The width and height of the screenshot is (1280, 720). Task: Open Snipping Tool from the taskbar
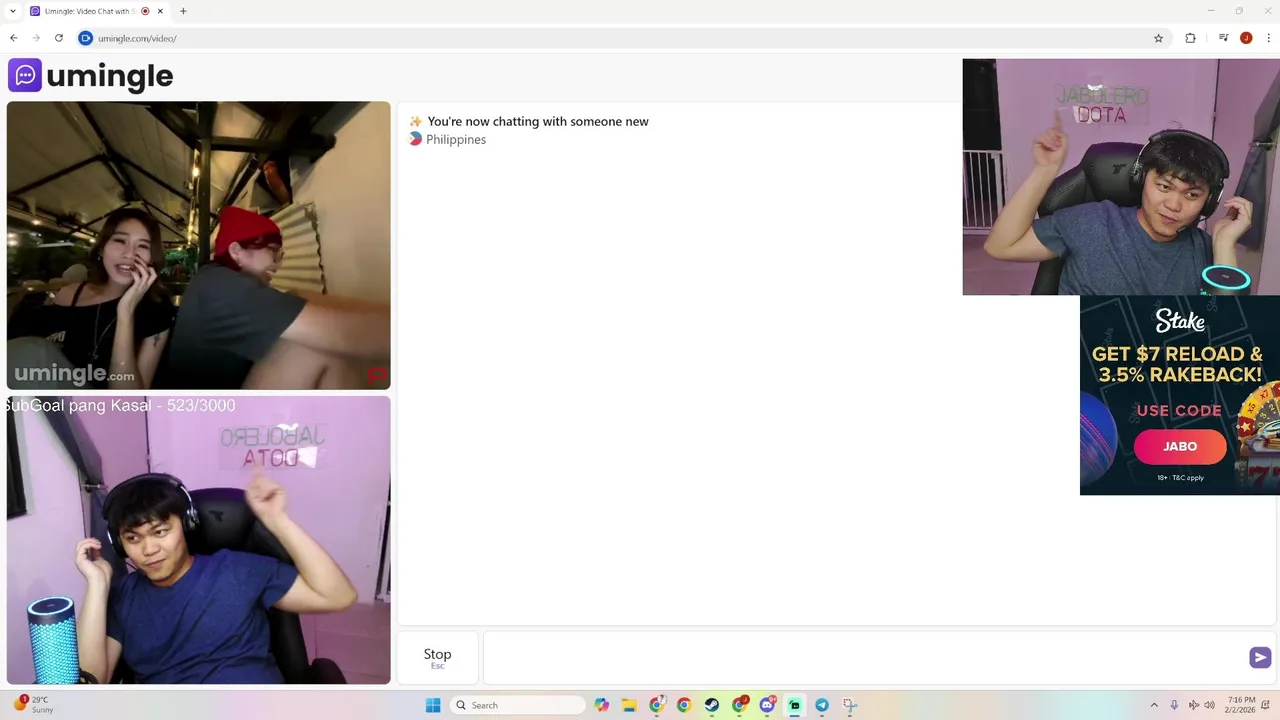click(x=849, y=705)
